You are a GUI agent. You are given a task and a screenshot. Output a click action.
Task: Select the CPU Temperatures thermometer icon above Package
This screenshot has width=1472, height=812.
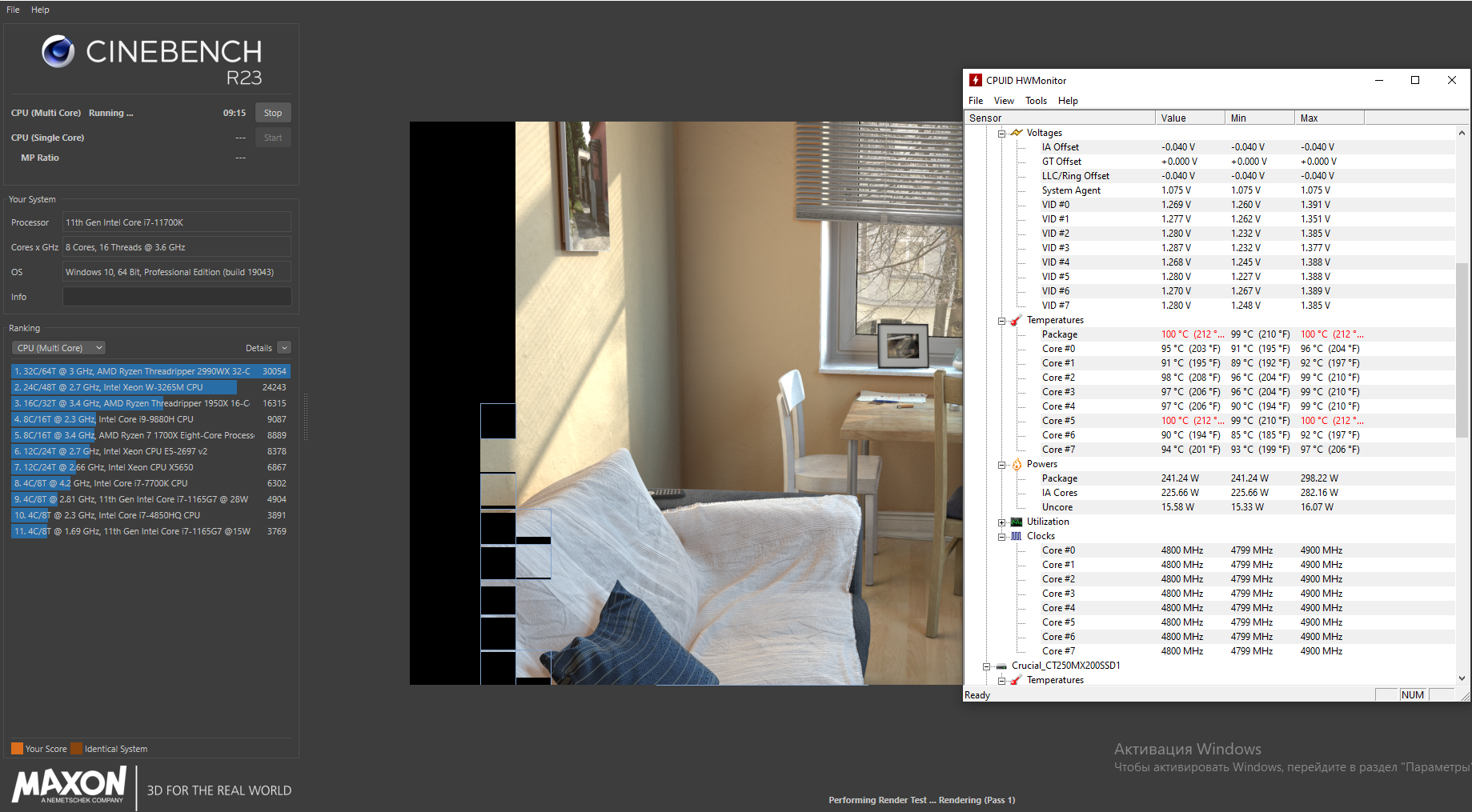[x=1016, y=320]
